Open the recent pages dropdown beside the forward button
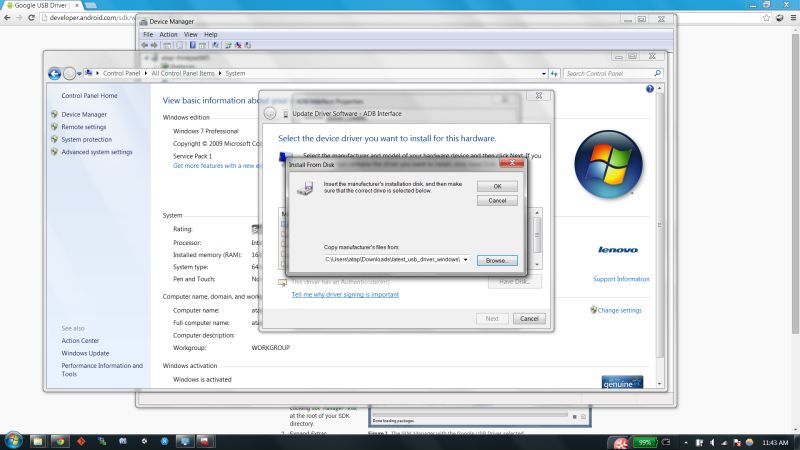800x450 pixels. click(79, 74)
